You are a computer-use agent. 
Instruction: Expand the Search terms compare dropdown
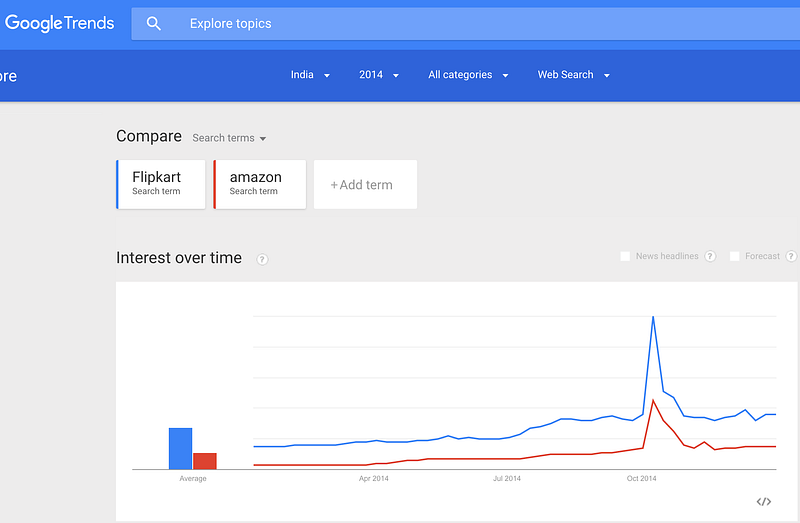coord(229,138)
